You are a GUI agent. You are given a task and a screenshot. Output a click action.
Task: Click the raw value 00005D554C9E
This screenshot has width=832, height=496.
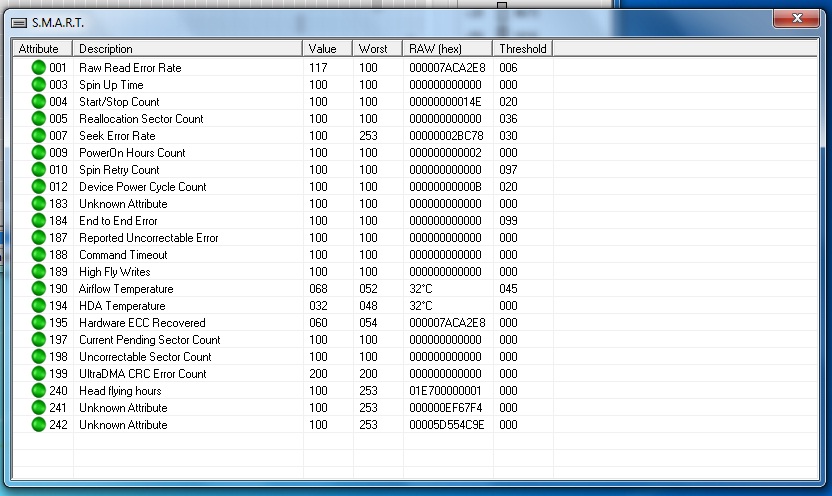[x=447, y=425]
